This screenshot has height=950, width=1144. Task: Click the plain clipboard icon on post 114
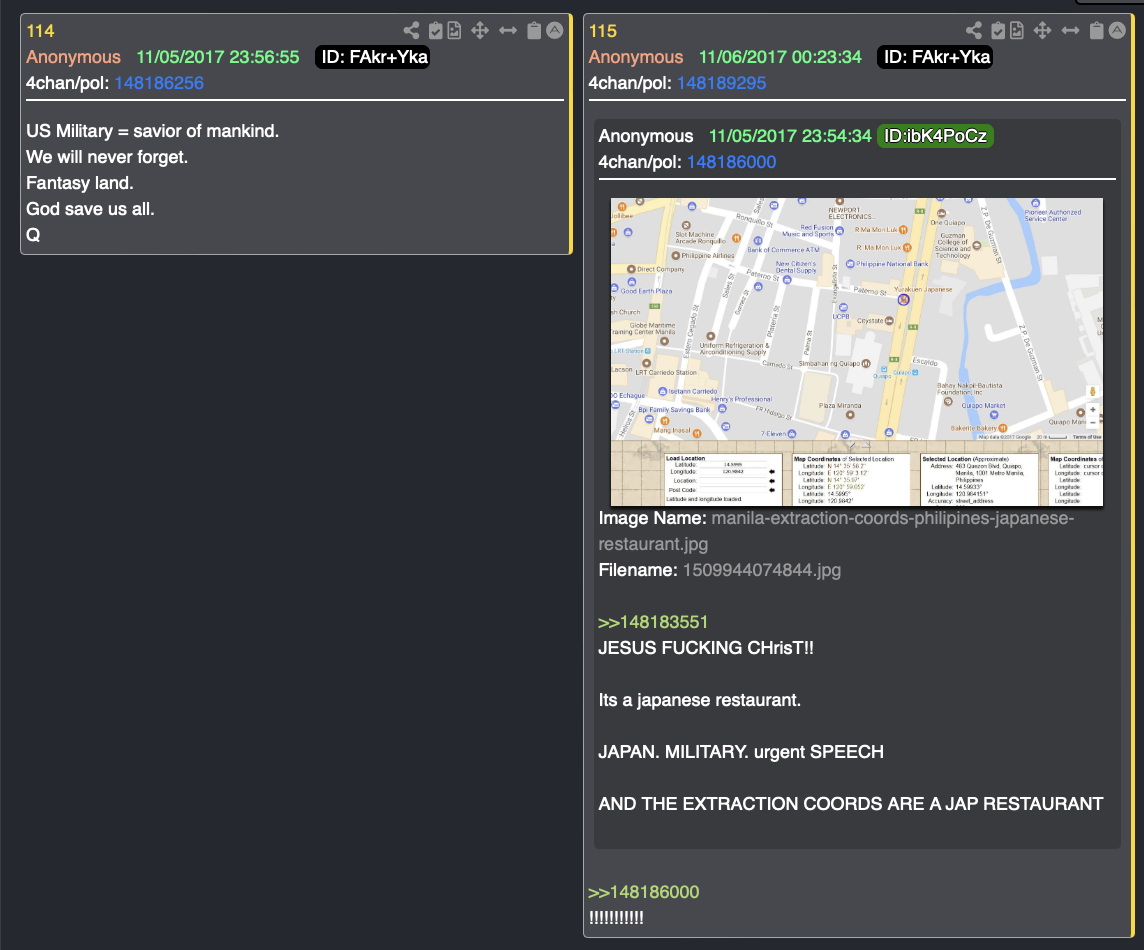(x=534, y=30)
